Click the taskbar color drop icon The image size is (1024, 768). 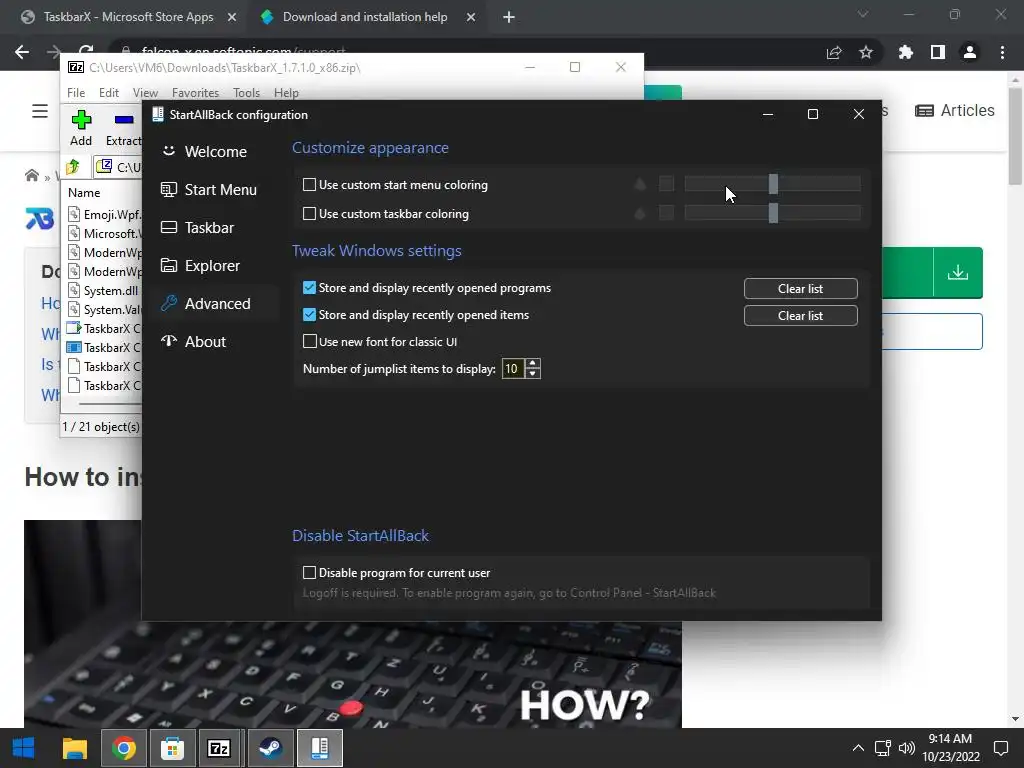(x=640, y=213)
